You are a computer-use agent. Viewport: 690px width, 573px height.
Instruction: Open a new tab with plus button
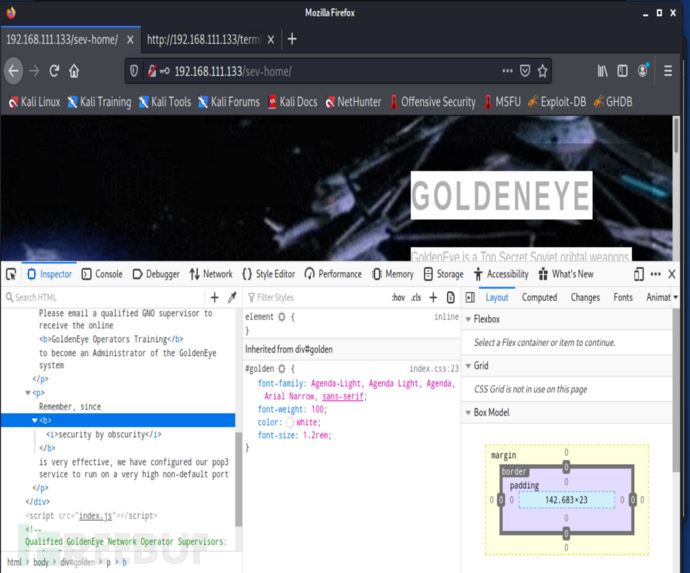[292, 39]
